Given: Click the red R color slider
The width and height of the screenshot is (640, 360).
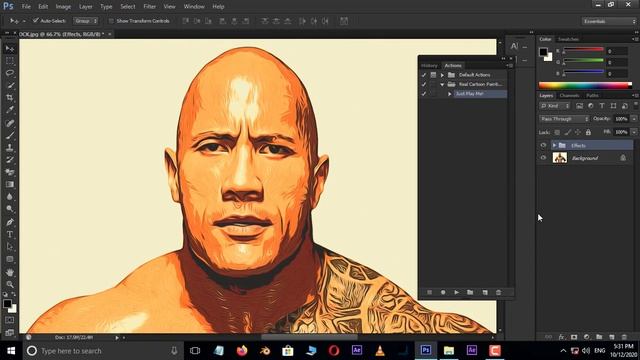Looking at the screenshot, I should pos(583,50).
